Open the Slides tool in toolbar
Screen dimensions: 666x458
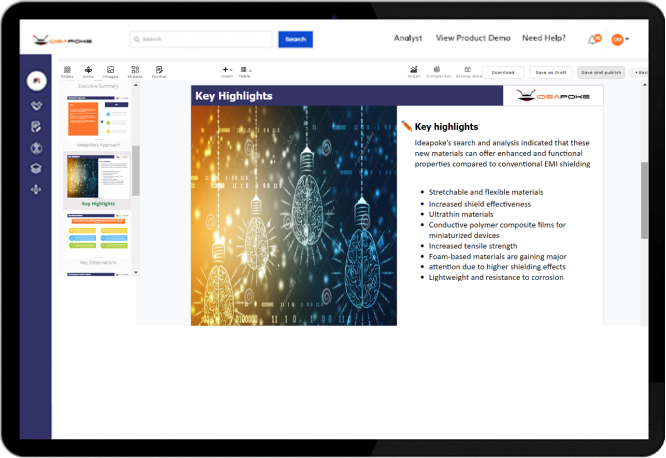point(67,72)
